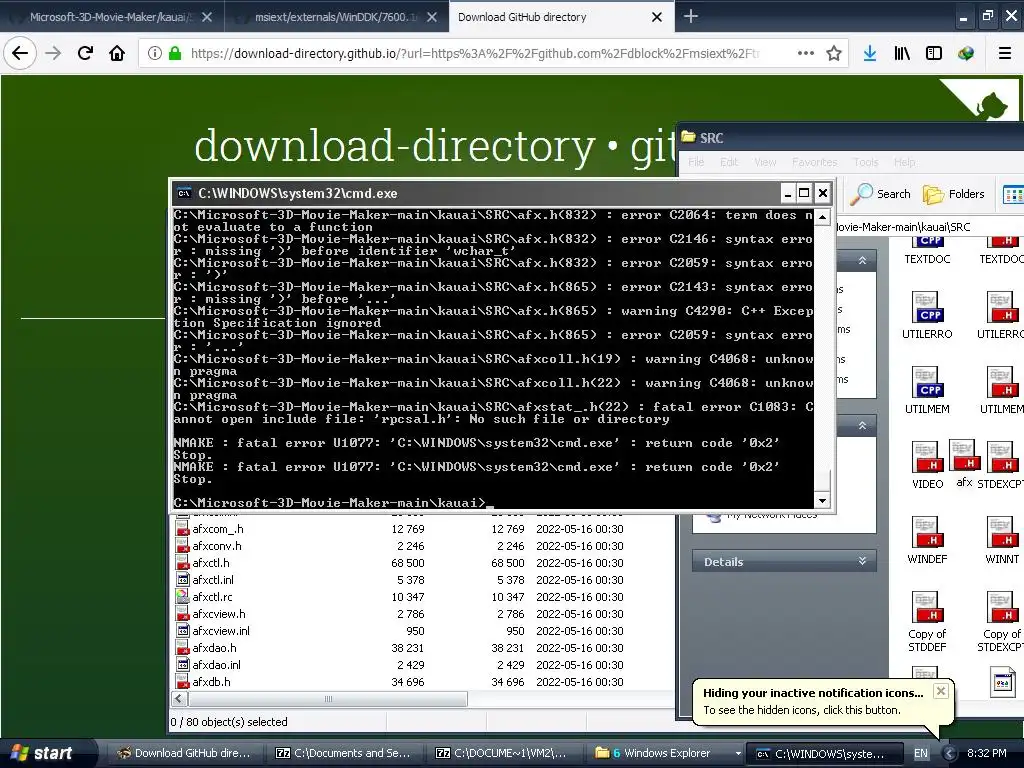
Task: Select the Download GitHub directory tab
Action: click(561, 17)
